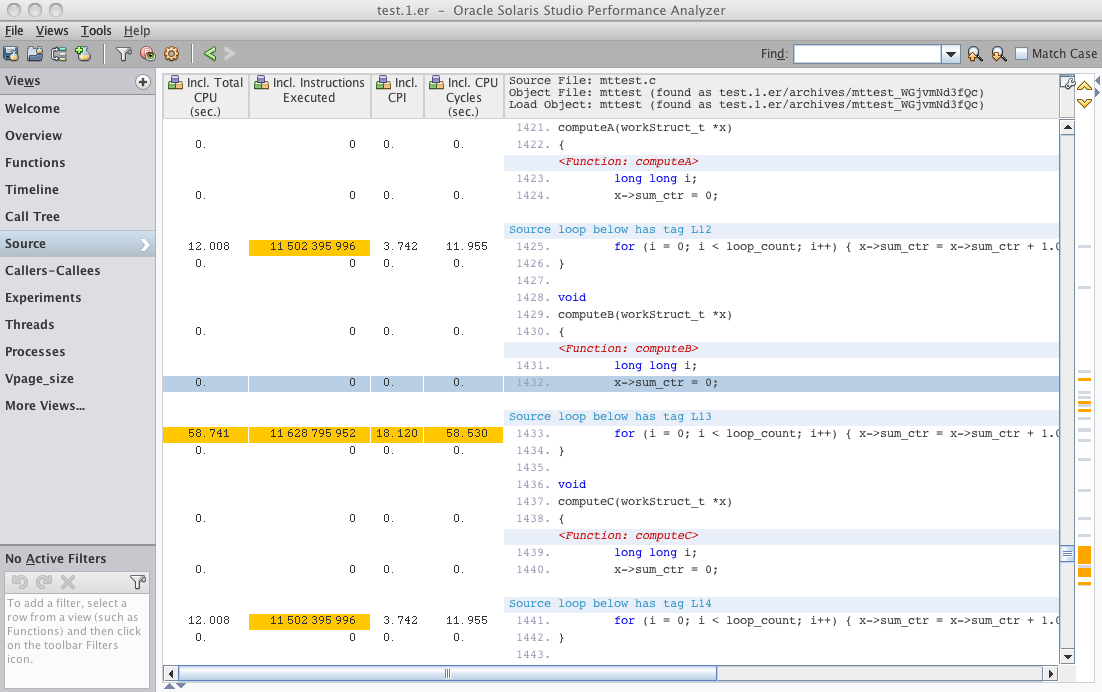
Task: Click 'Source loop below has tag L12' line
Action: 782,230
